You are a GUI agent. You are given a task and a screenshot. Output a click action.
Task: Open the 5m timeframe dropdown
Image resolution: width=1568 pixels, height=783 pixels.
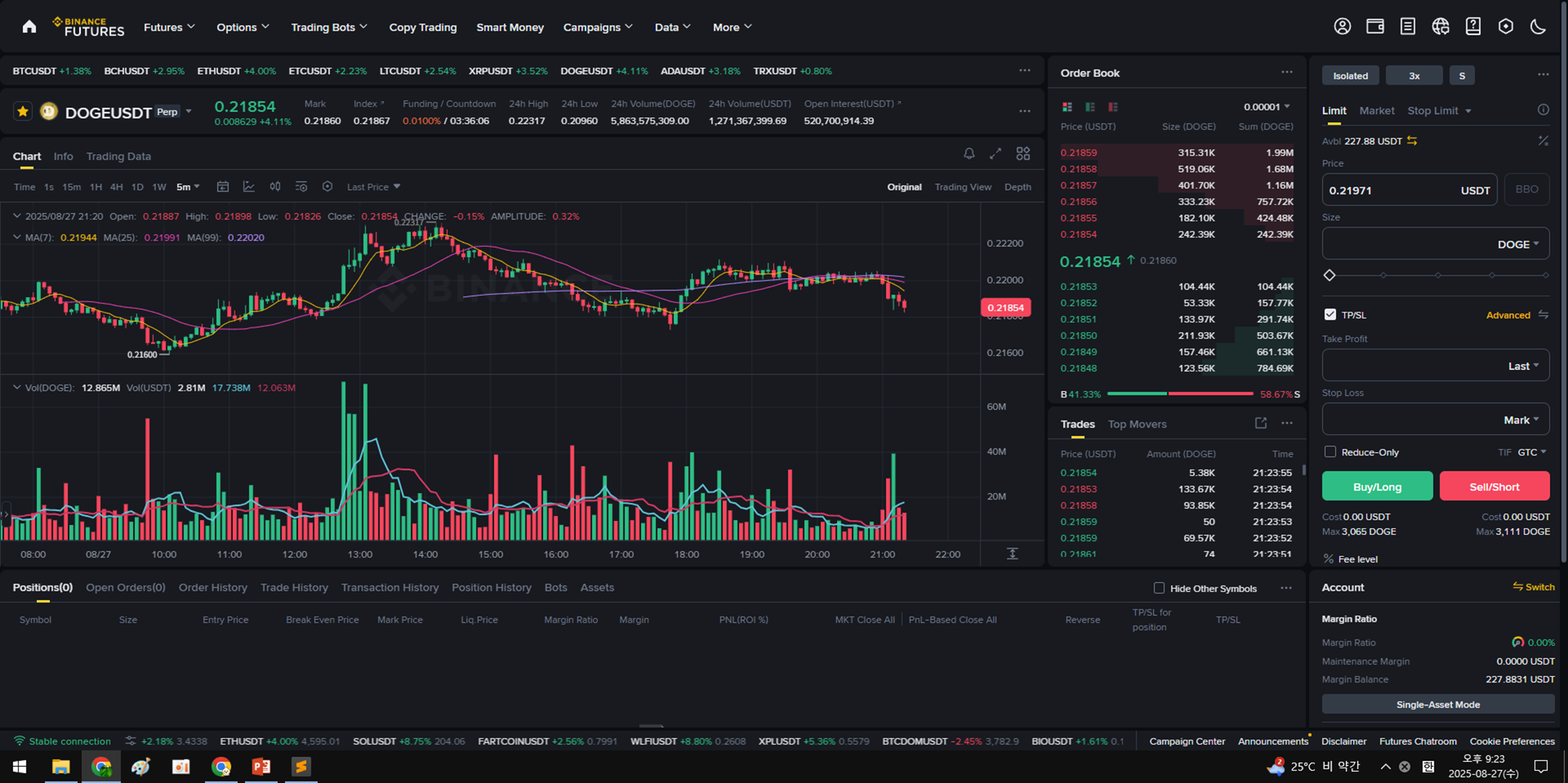(x=188, y=187)
